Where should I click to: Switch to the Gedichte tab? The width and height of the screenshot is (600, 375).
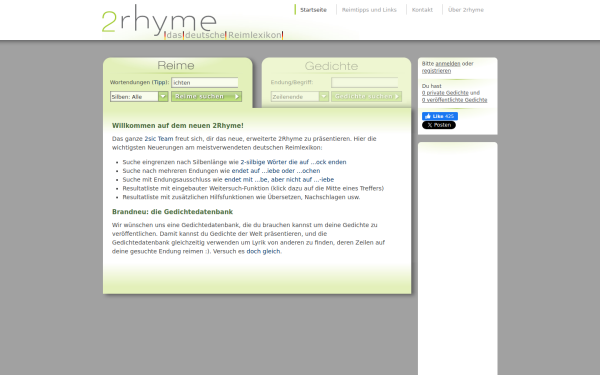[x=331, y=66]
